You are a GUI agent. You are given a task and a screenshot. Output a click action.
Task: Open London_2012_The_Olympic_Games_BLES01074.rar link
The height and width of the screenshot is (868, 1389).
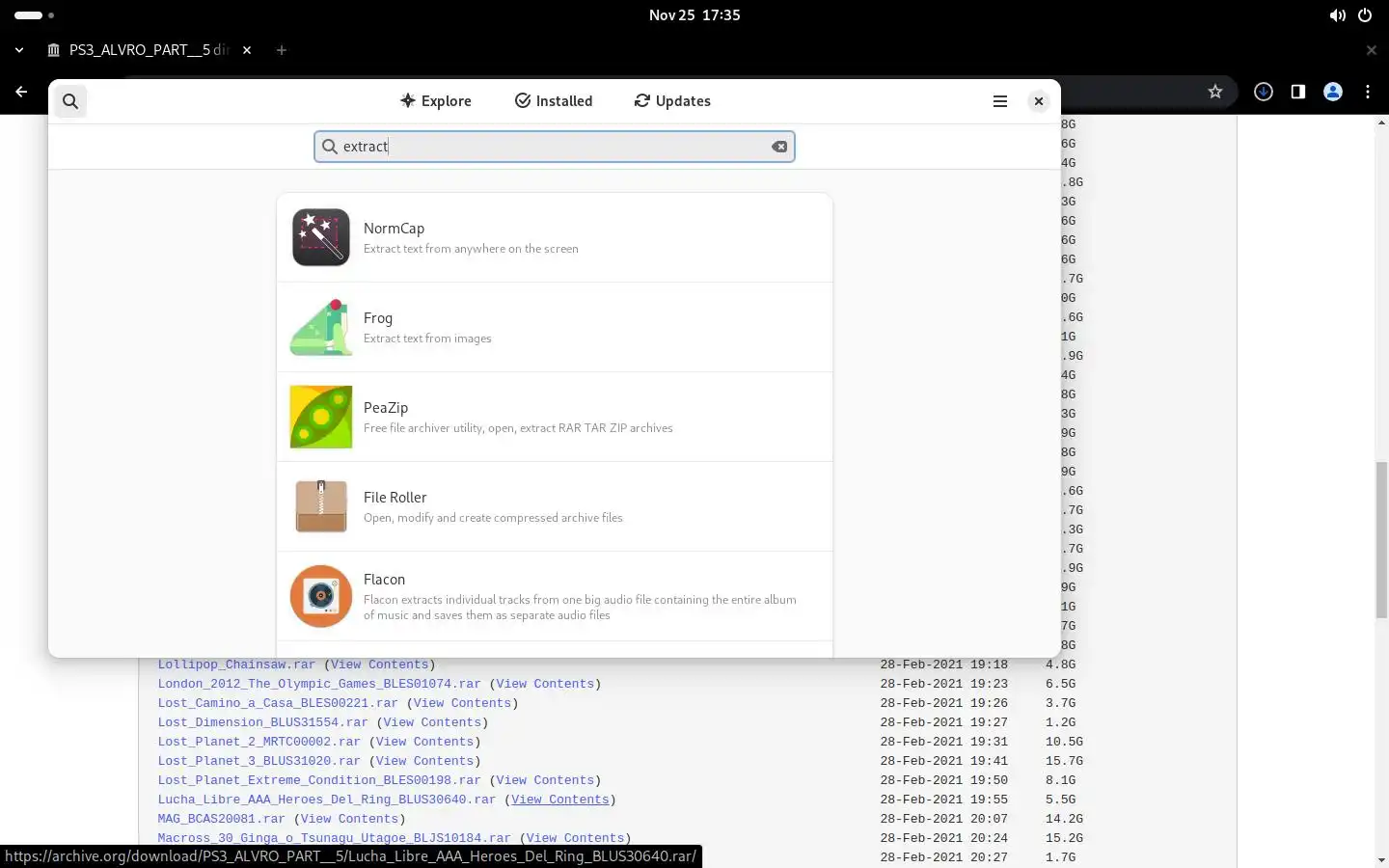click(319, 684)
